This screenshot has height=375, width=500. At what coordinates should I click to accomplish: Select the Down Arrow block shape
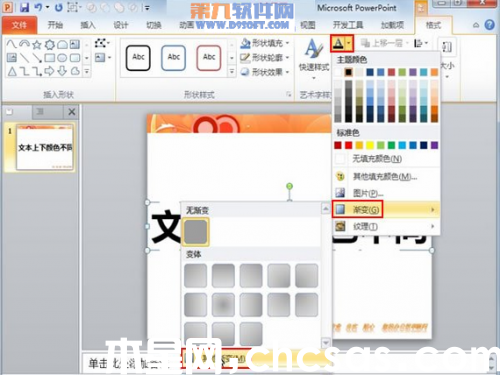(x=62, y=71)
